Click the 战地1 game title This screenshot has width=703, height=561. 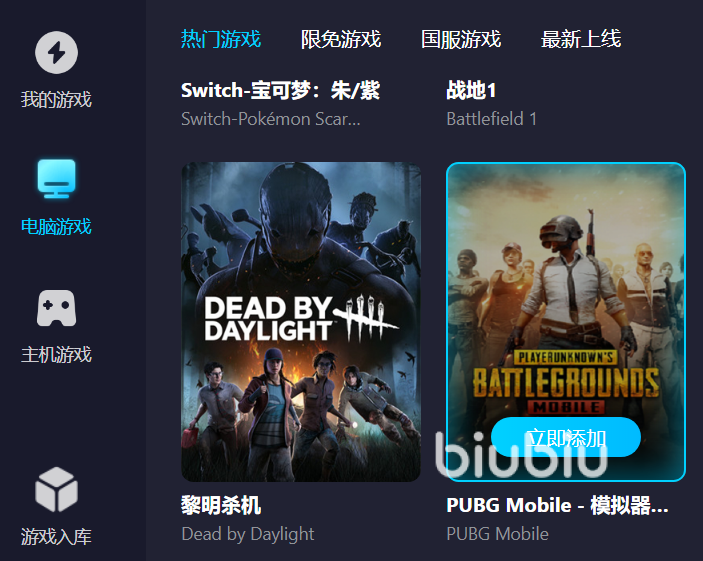471,90
